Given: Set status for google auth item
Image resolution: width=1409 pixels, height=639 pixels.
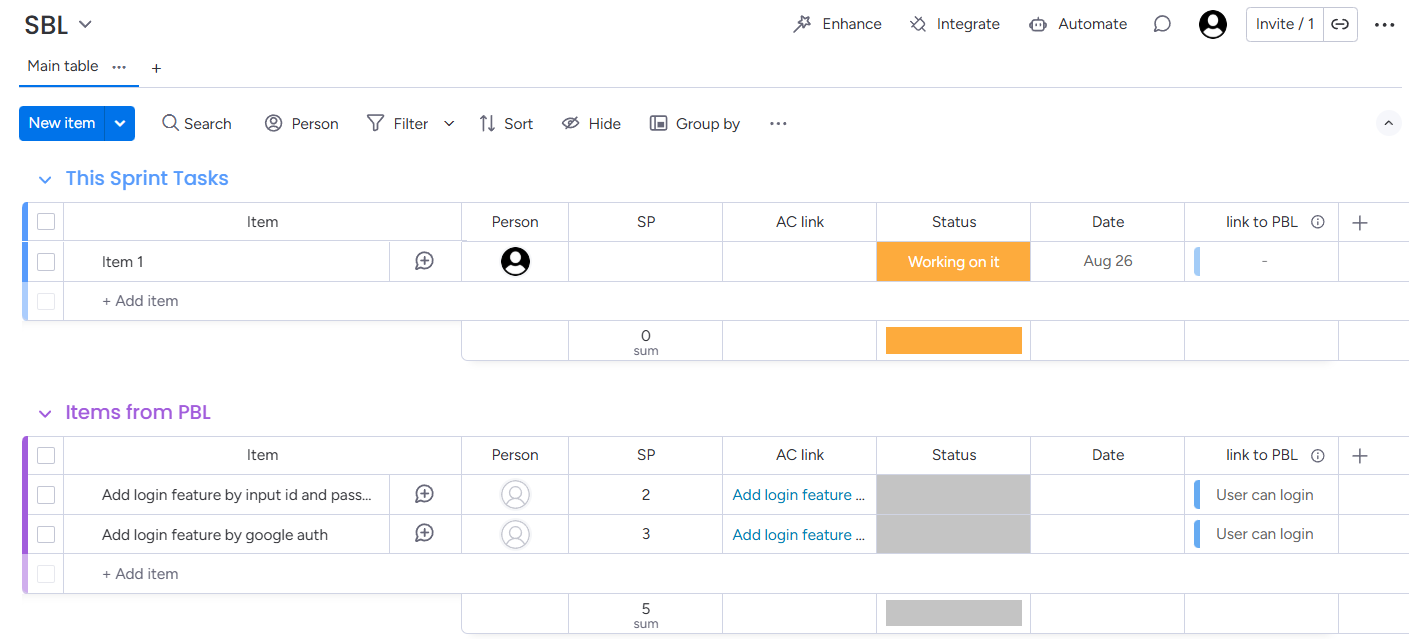Looking at the screenshot, I should pos(953,534).
